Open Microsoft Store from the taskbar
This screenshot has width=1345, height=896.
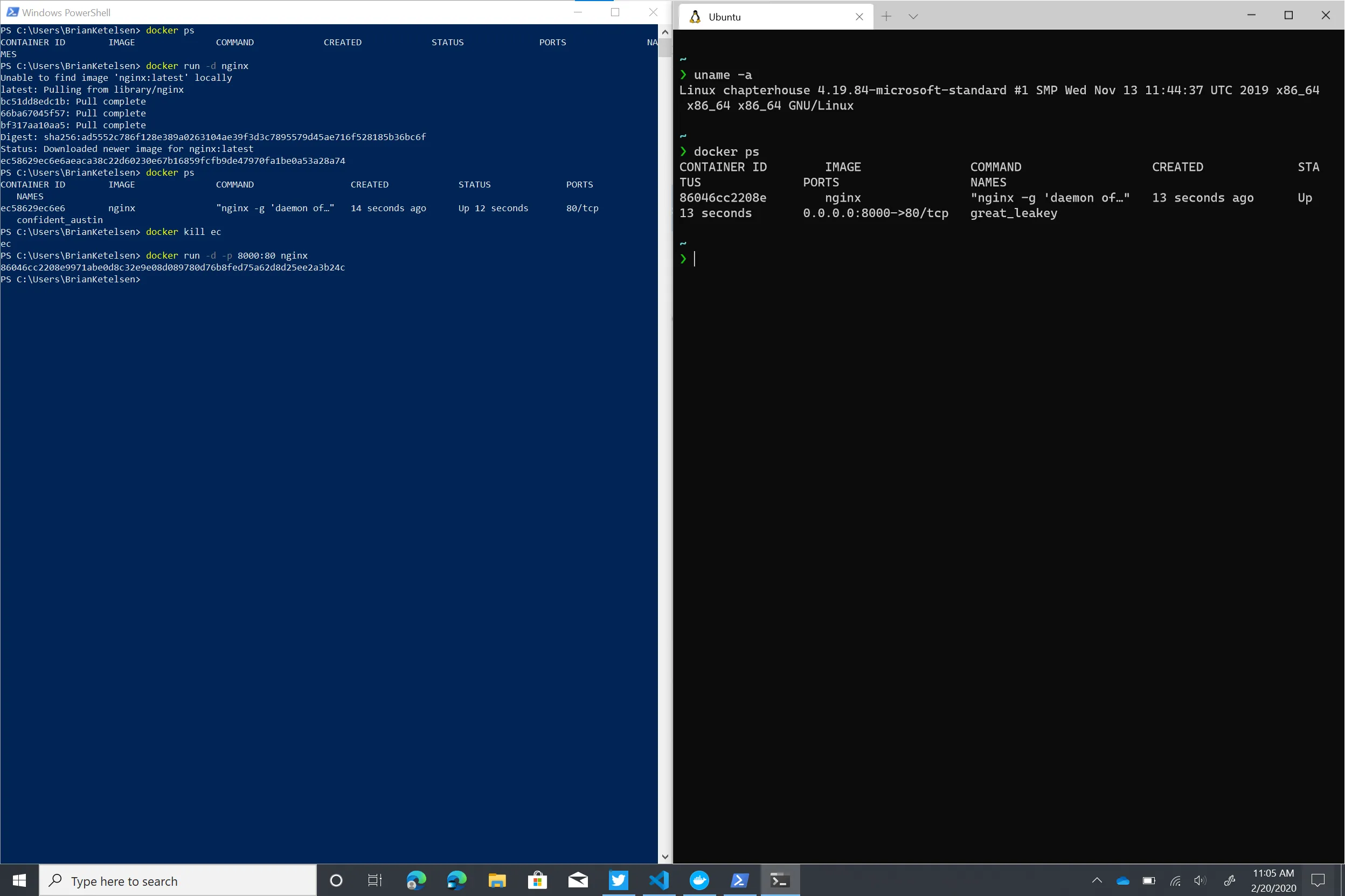(x=537, y=880)
